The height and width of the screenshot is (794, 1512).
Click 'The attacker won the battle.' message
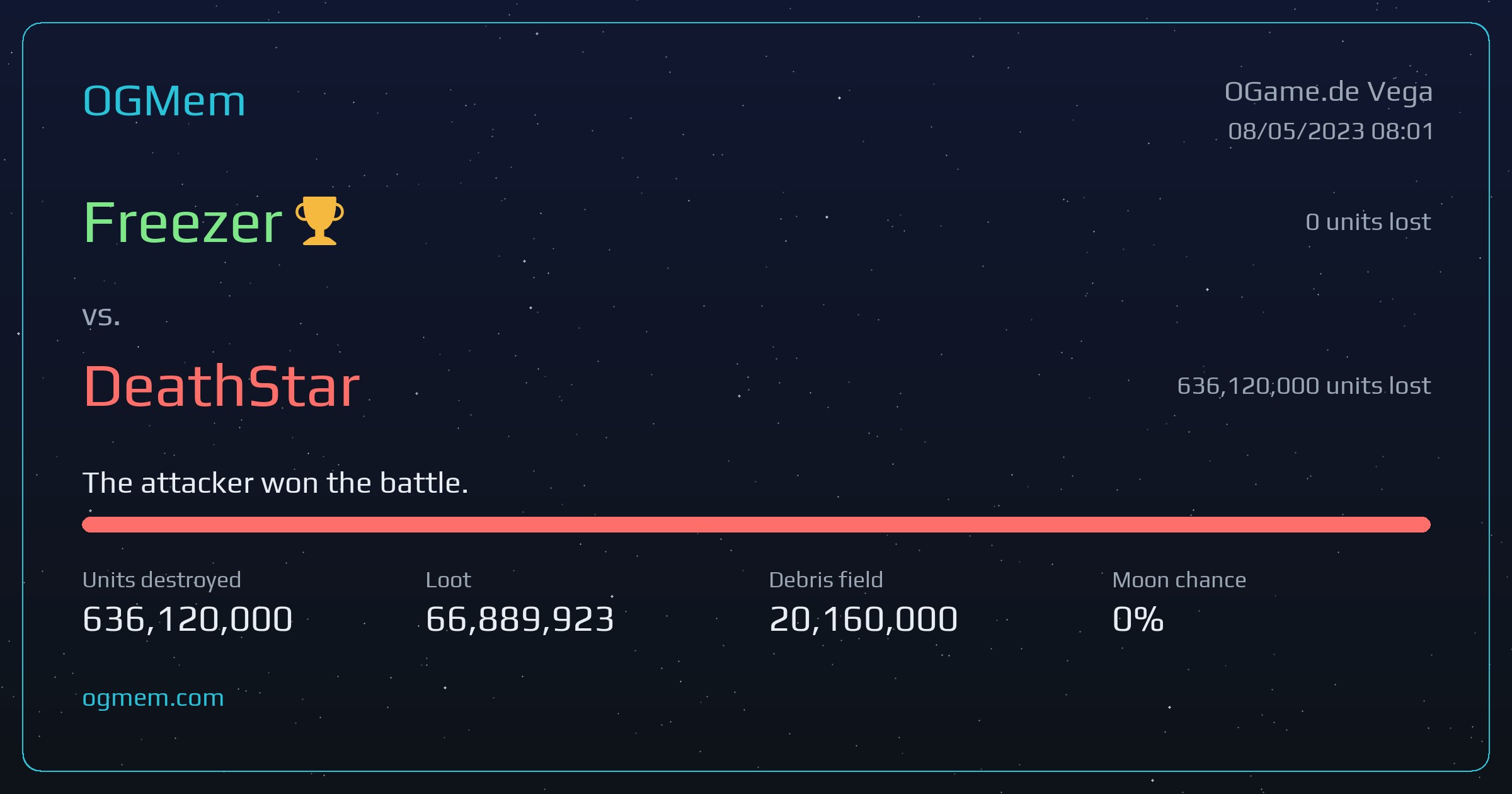275,483
